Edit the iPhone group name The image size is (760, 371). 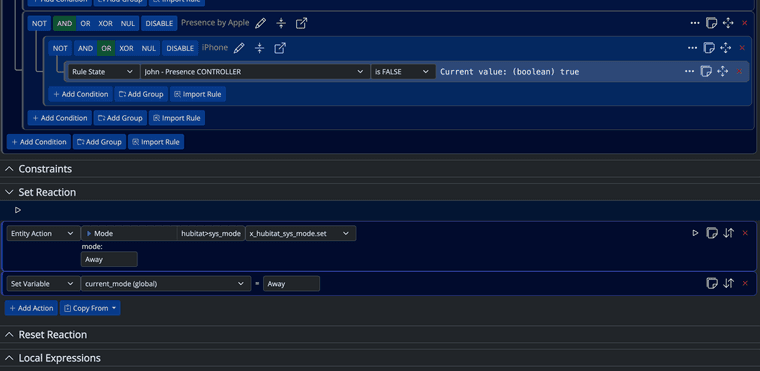(x=239, y=48)
